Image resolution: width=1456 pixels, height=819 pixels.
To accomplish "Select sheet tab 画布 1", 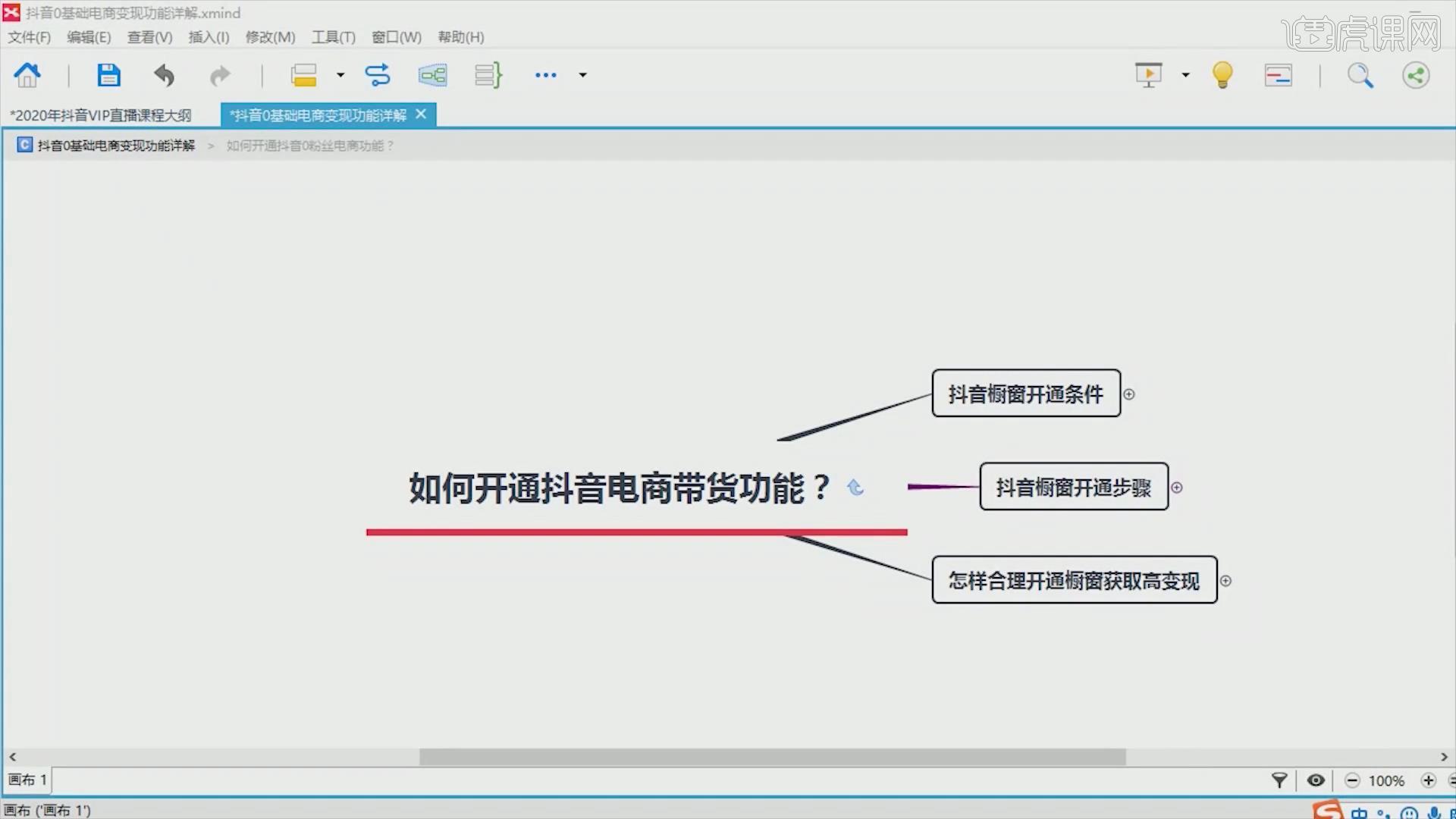I will 27,780.
